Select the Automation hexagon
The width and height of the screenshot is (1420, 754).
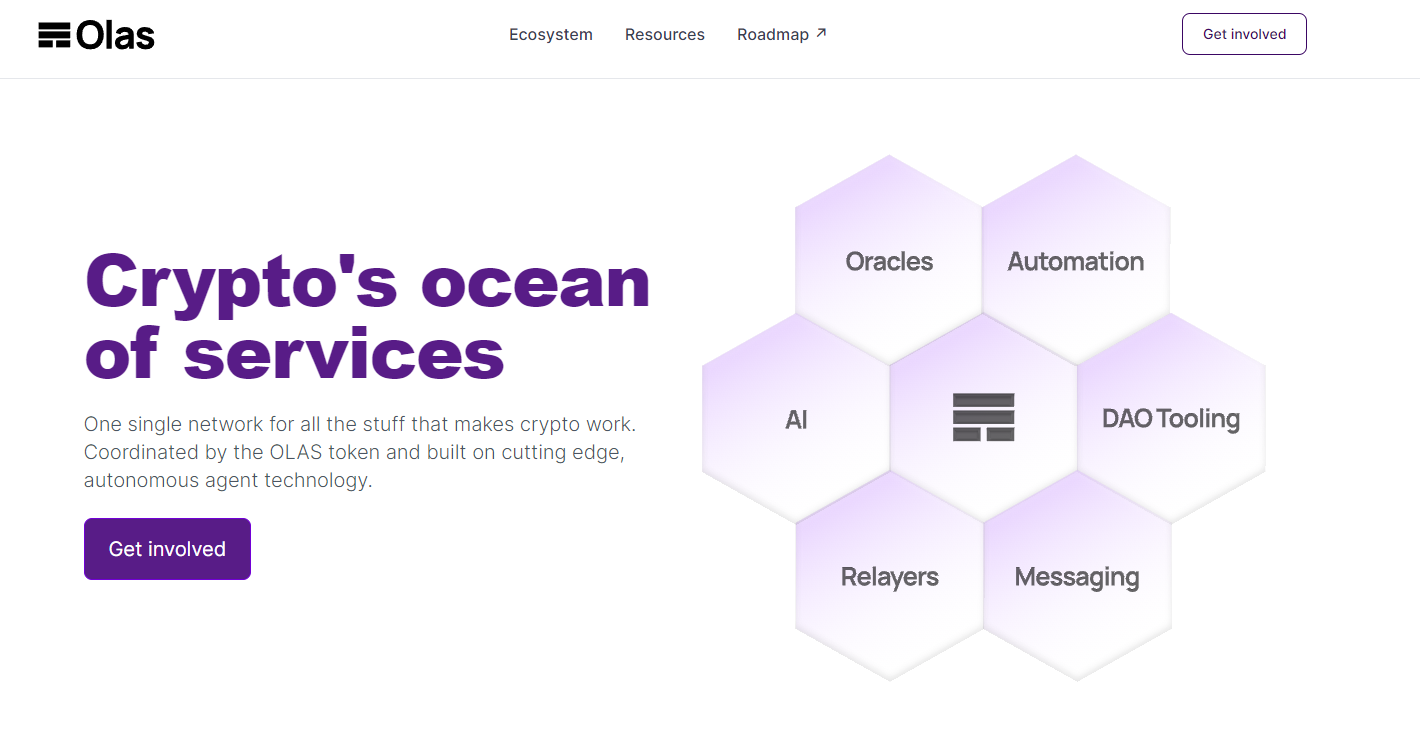(x=1076, y=260)
